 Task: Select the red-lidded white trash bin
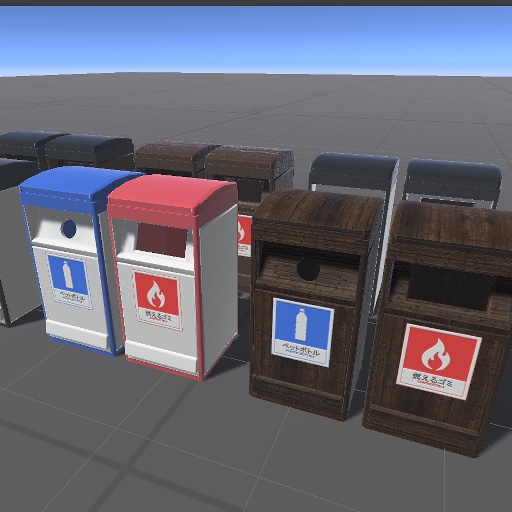click(x=173, y=277)
